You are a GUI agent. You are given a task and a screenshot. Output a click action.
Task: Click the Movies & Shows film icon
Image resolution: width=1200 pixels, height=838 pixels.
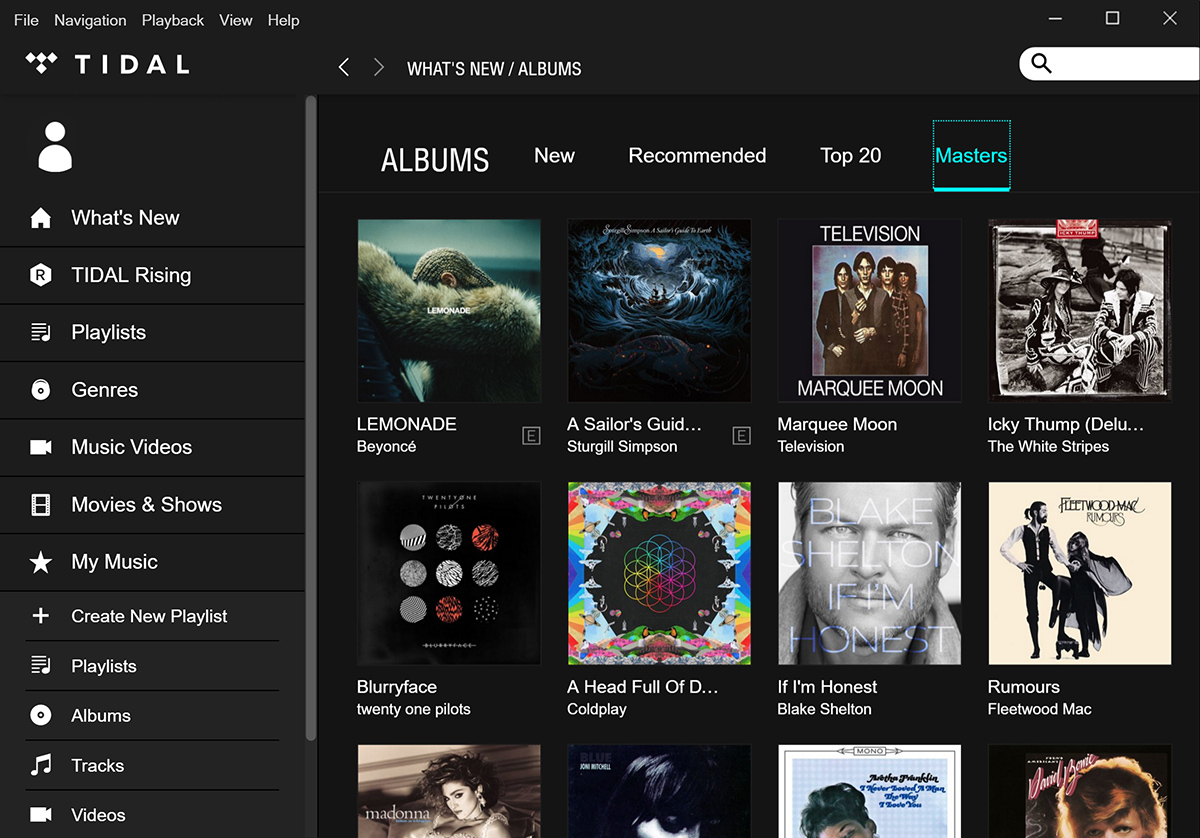[41, 505]
